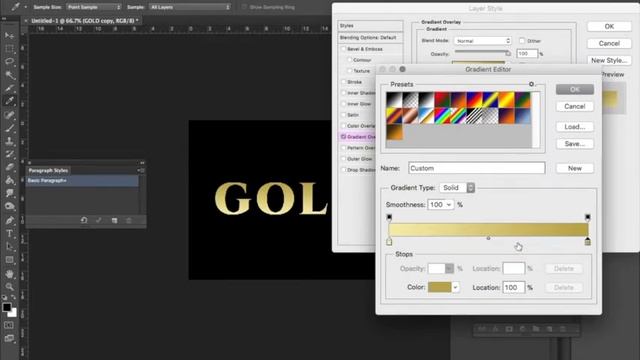Select the Move tool

tap(9, 36)
